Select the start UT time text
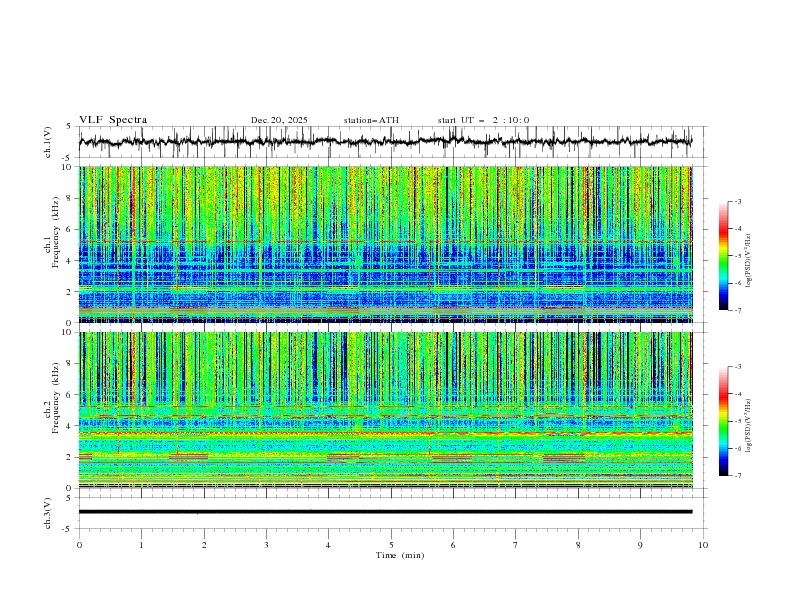The width and height of the screenshot is (792, 612). 483,120
